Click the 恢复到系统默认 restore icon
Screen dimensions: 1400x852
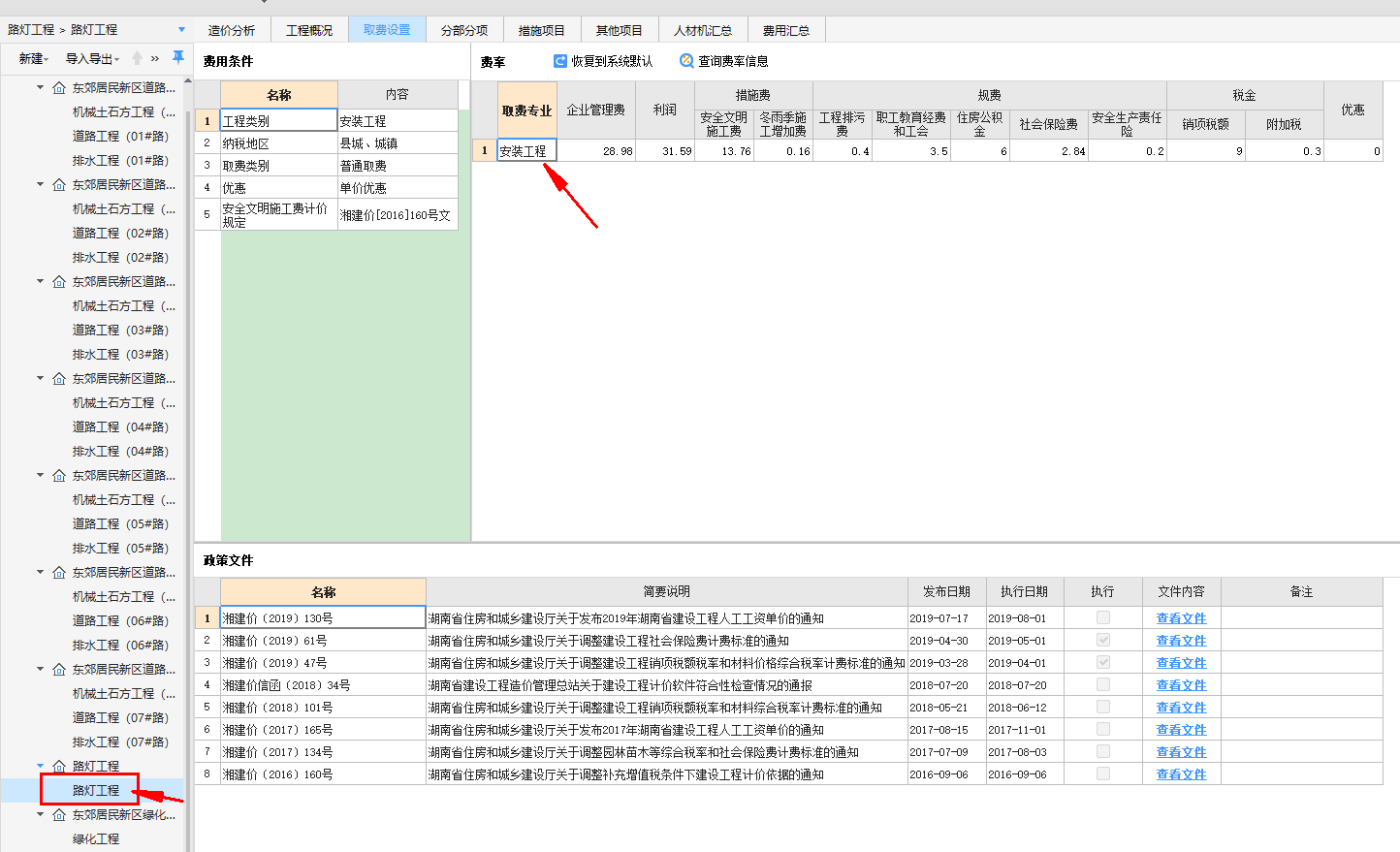coord(560,61)
